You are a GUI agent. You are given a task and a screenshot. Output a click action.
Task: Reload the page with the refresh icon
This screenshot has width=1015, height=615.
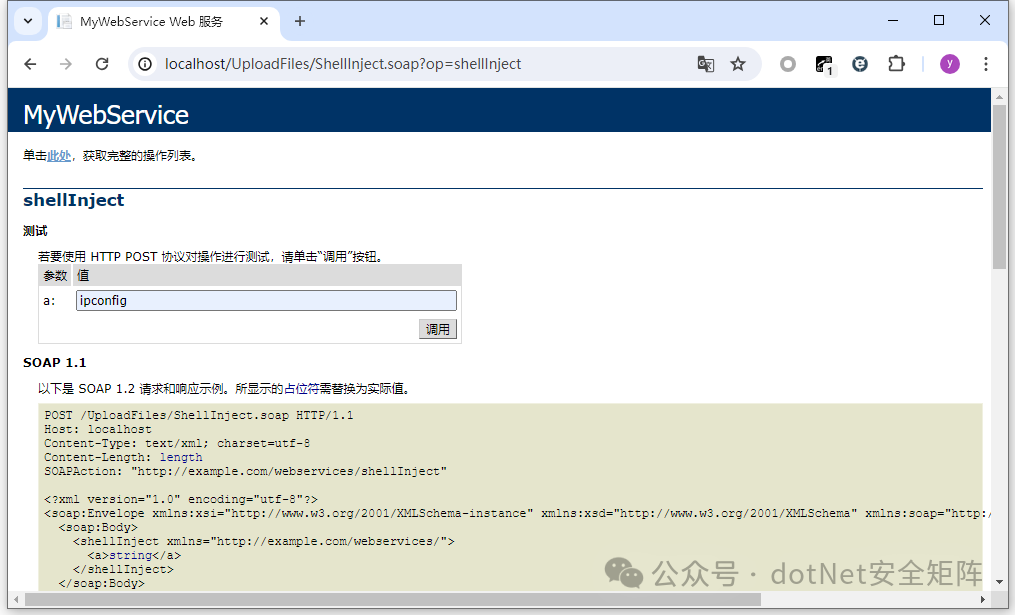[x=101, y=64]
